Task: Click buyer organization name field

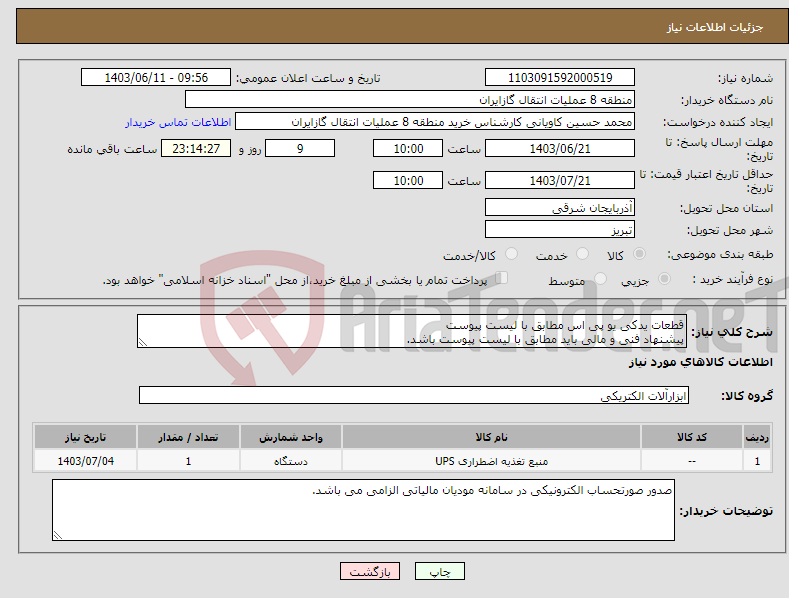Action: point(410,99)
